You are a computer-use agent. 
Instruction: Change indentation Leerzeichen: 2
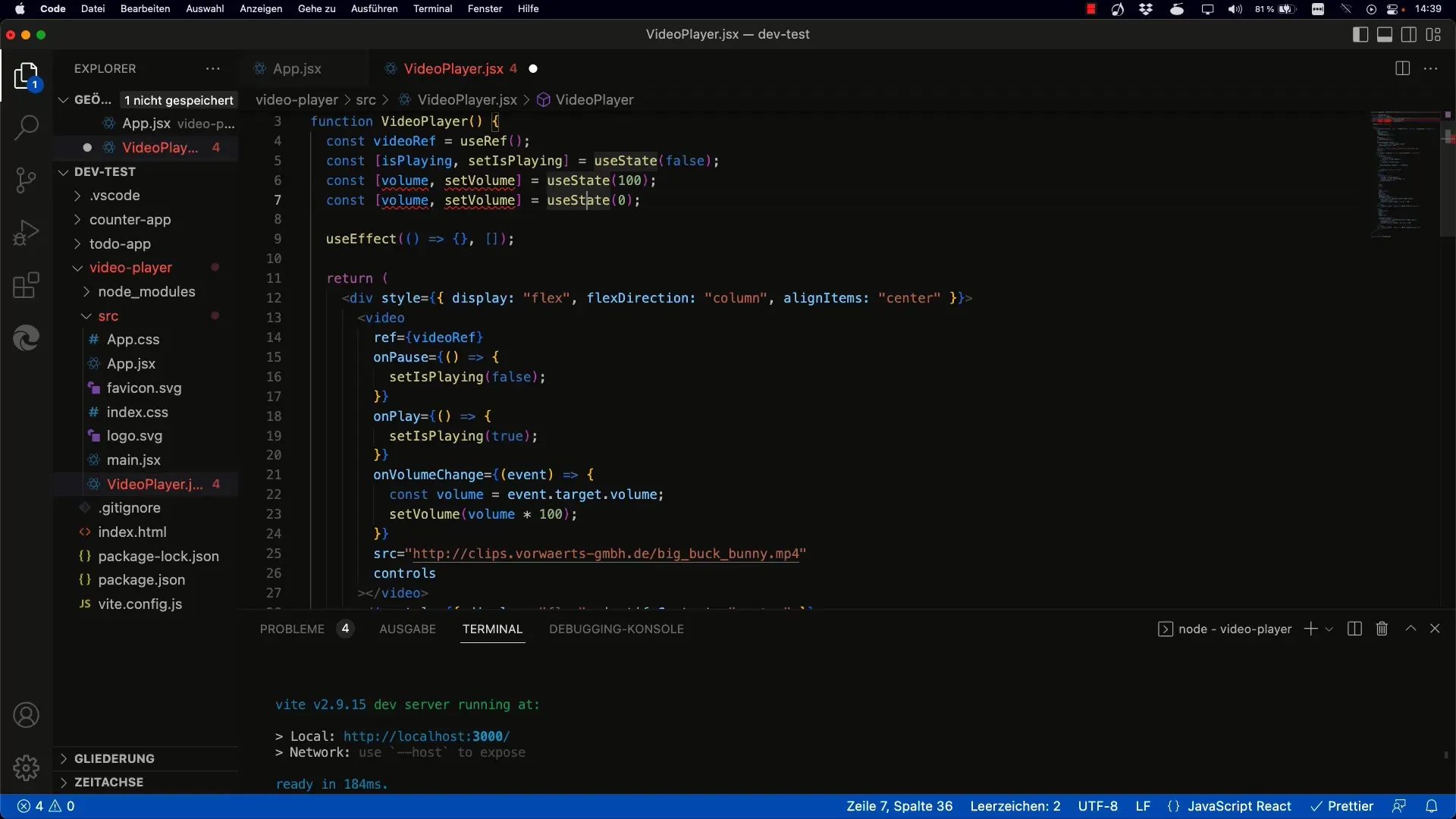[1015, 806]
